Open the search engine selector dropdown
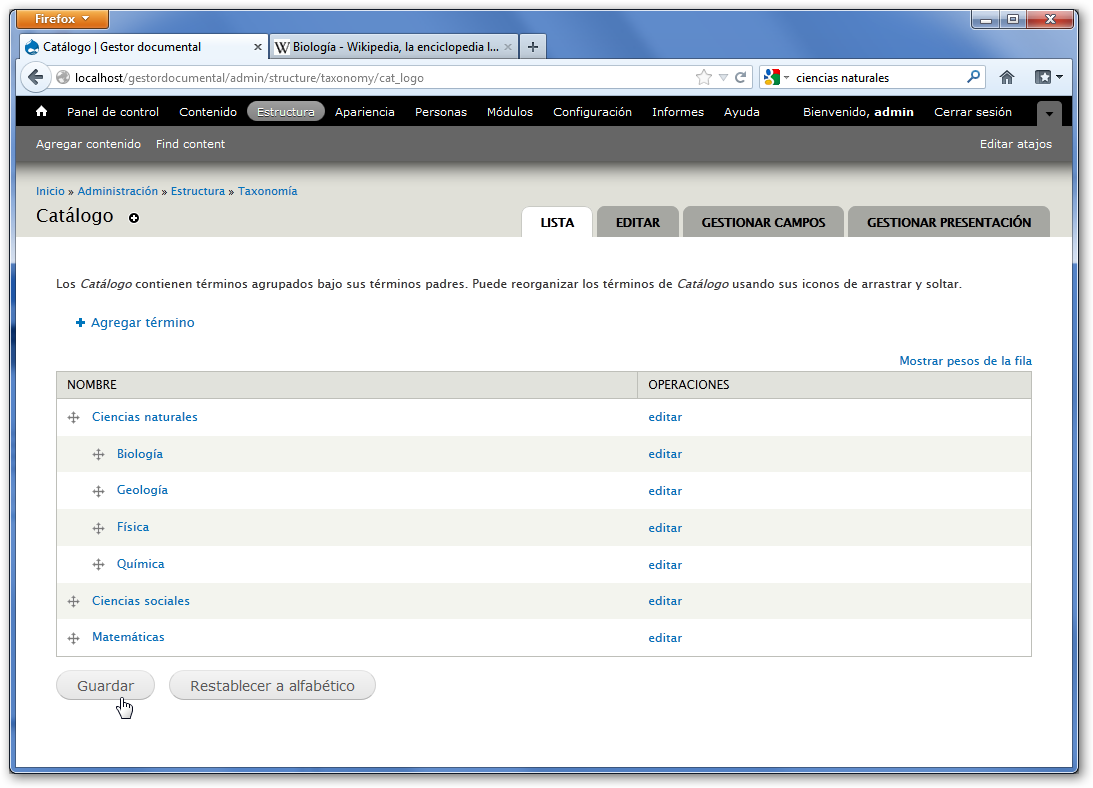 tap(776, 77)
